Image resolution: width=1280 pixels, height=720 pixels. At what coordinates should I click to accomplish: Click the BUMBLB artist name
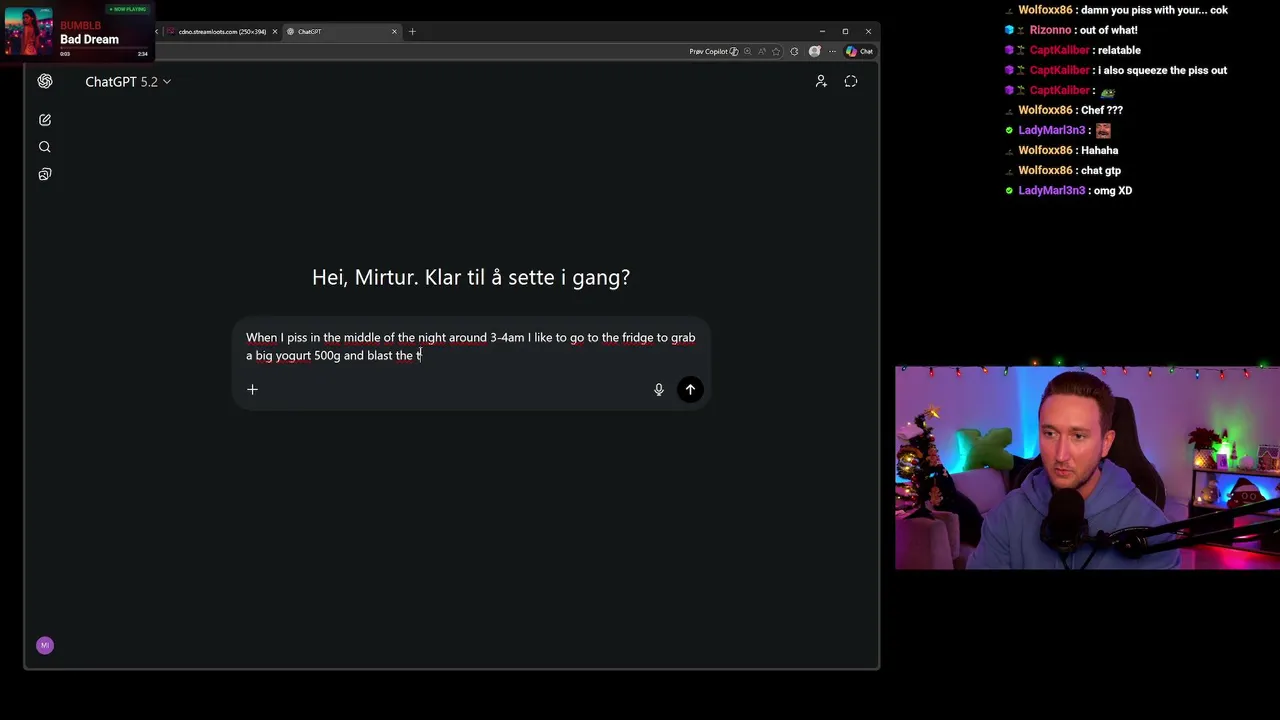coord(80,26)
